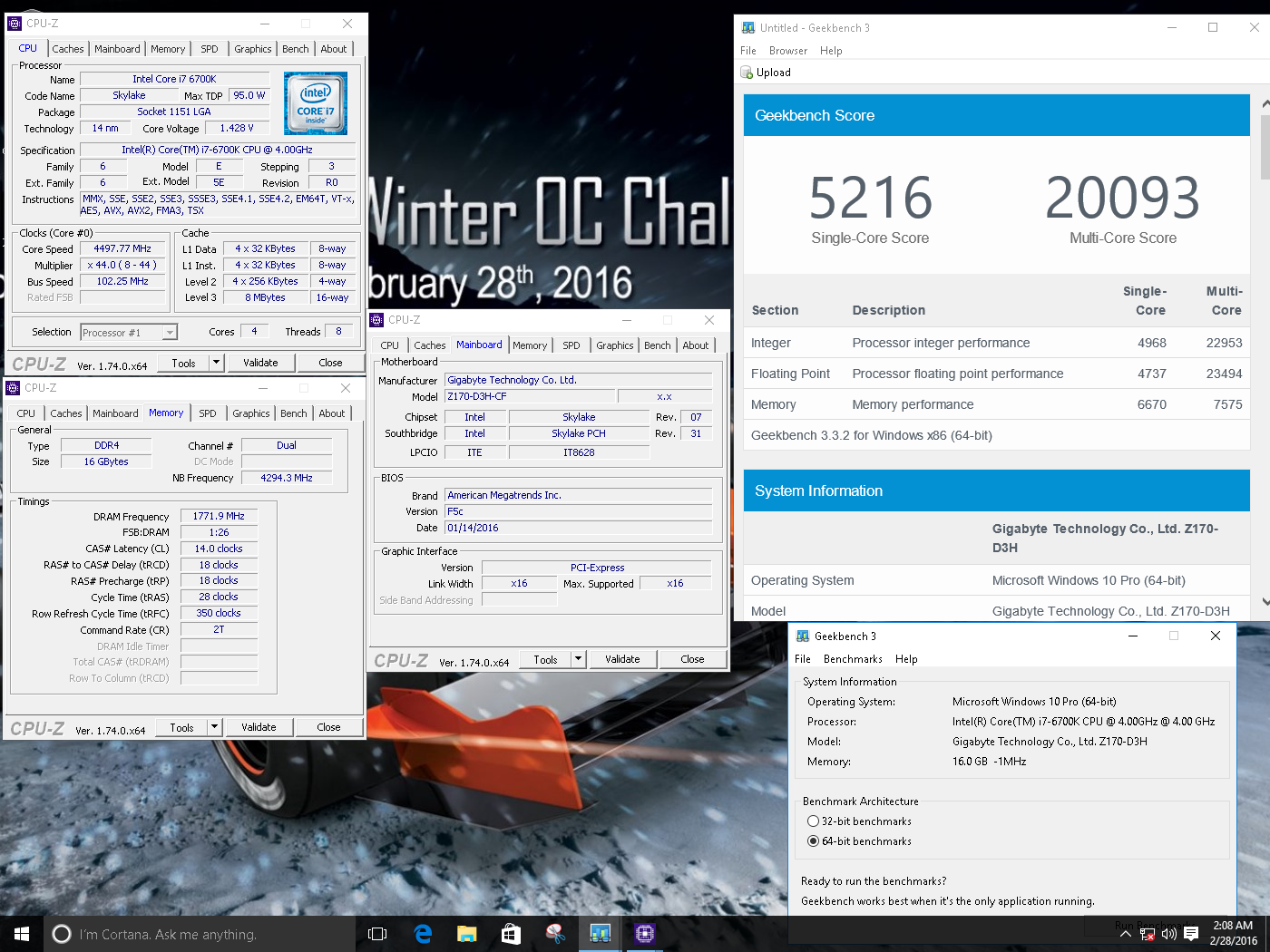Click the Integer multi-core score 22953
1270x952 pixels.
pos(1224,343)
